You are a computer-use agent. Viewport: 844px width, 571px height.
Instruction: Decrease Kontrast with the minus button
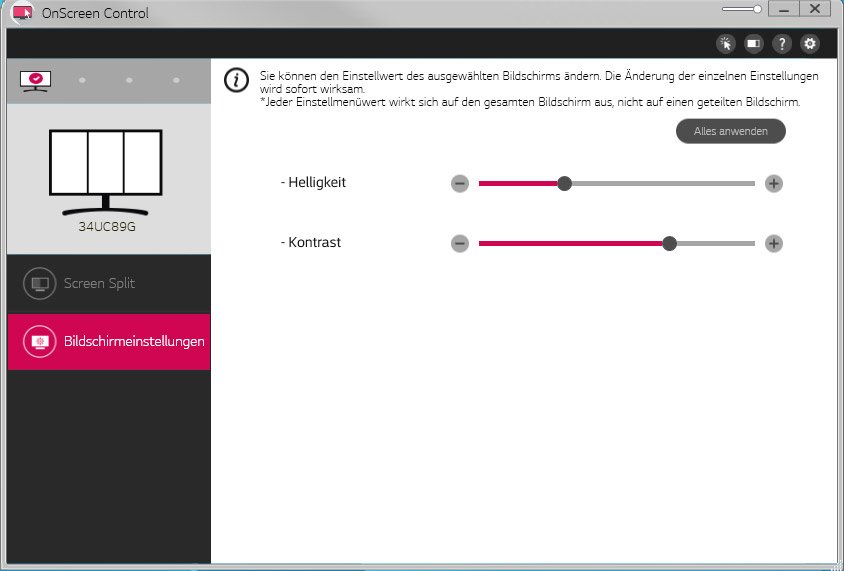point(460,243)
